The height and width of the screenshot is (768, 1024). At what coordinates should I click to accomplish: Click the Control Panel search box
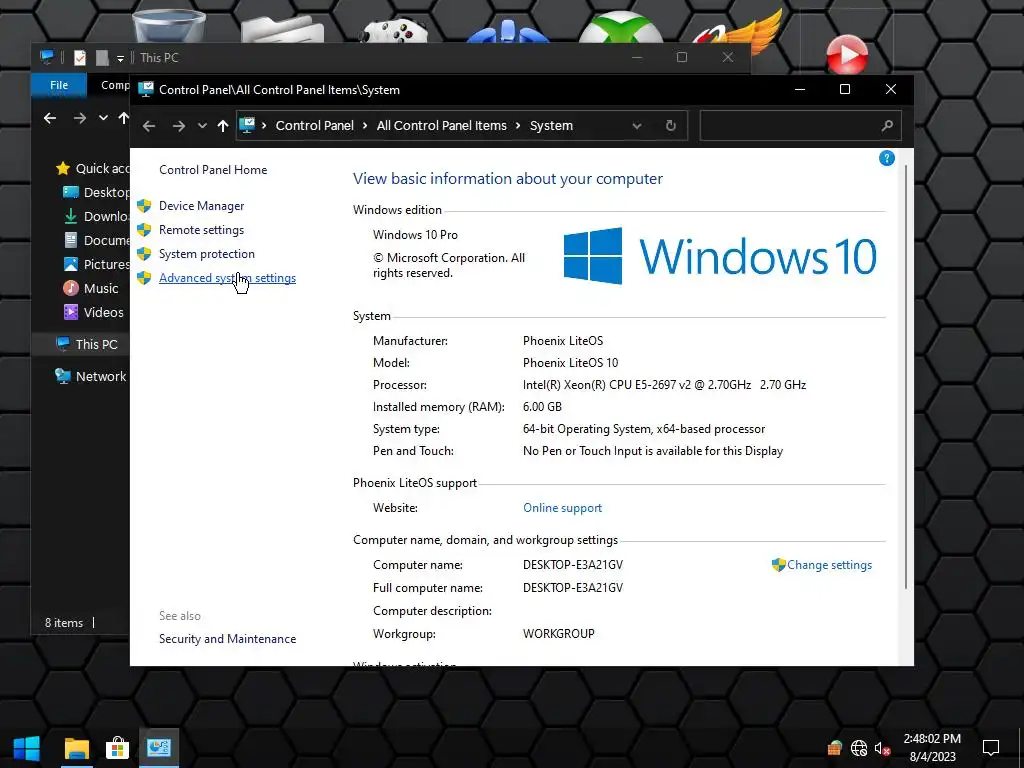coord(801,126)
